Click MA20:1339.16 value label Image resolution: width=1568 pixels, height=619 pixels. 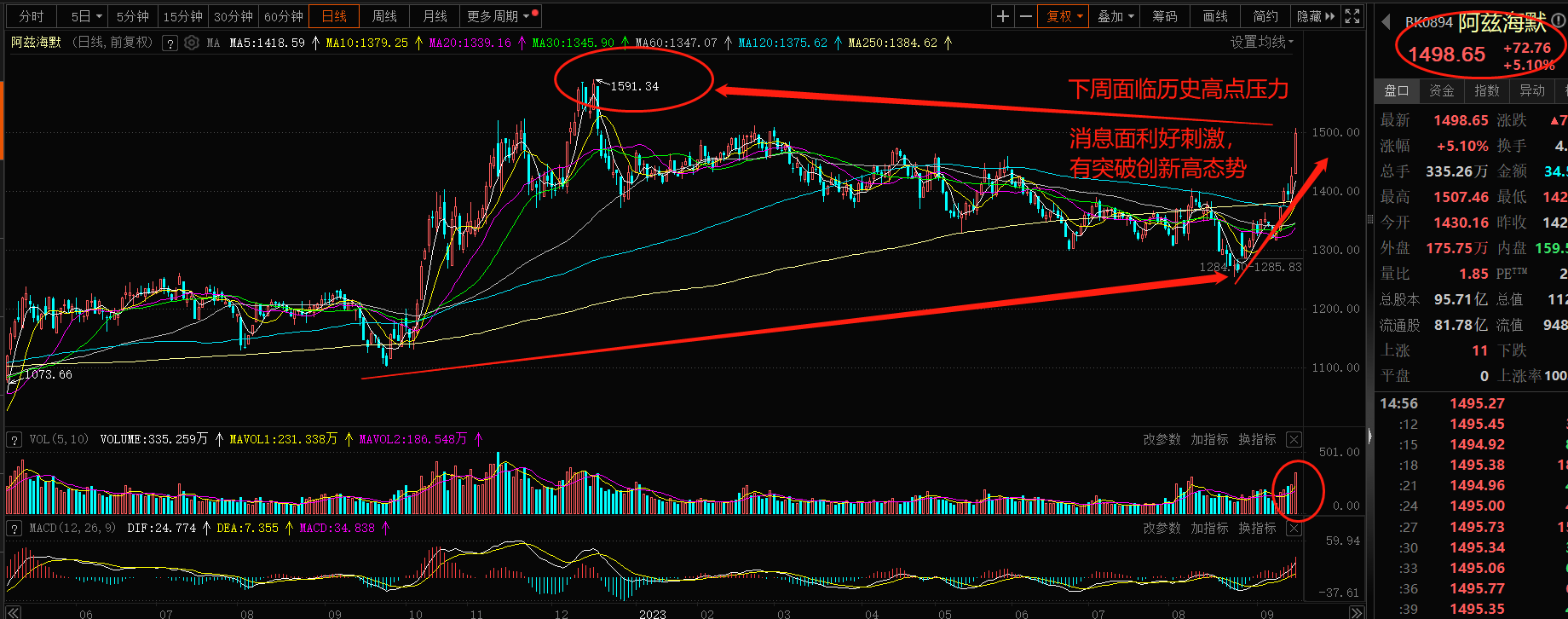pos(470,43)
